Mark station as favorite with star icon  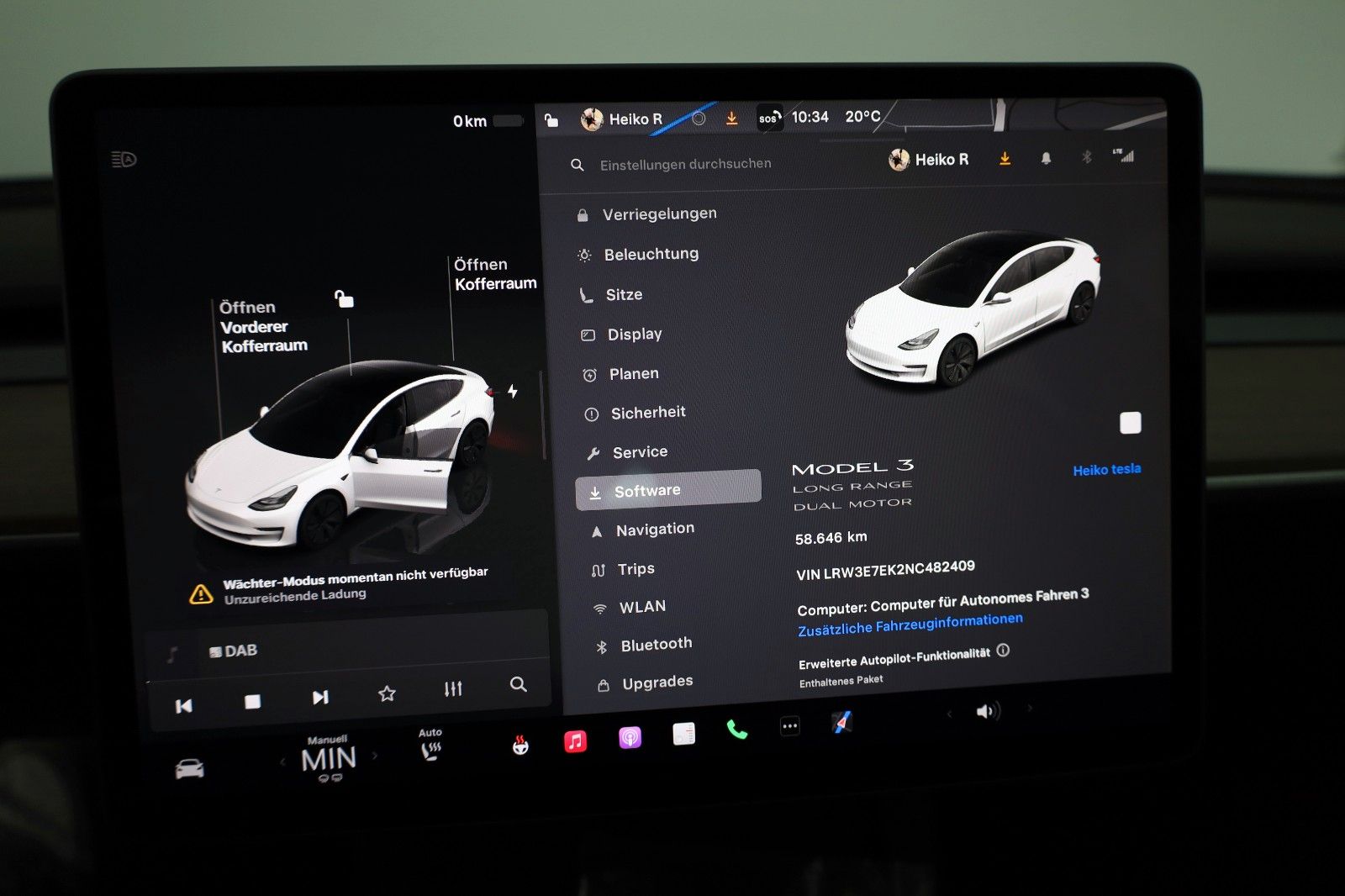[387, 693]
